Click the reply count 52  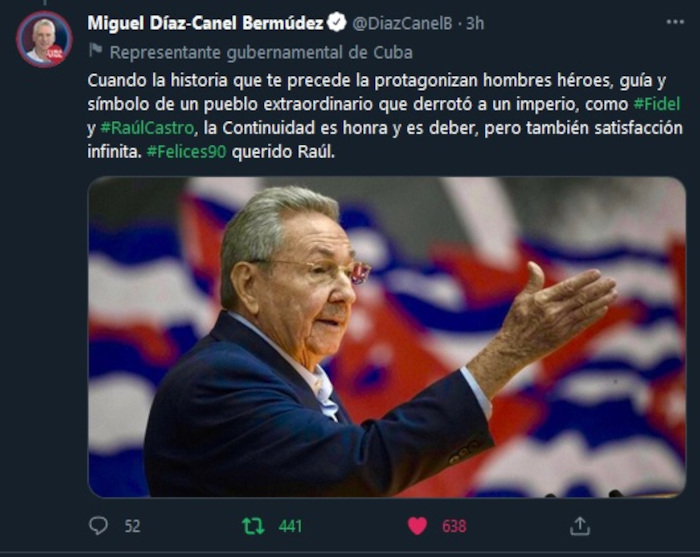click(132, 526)
